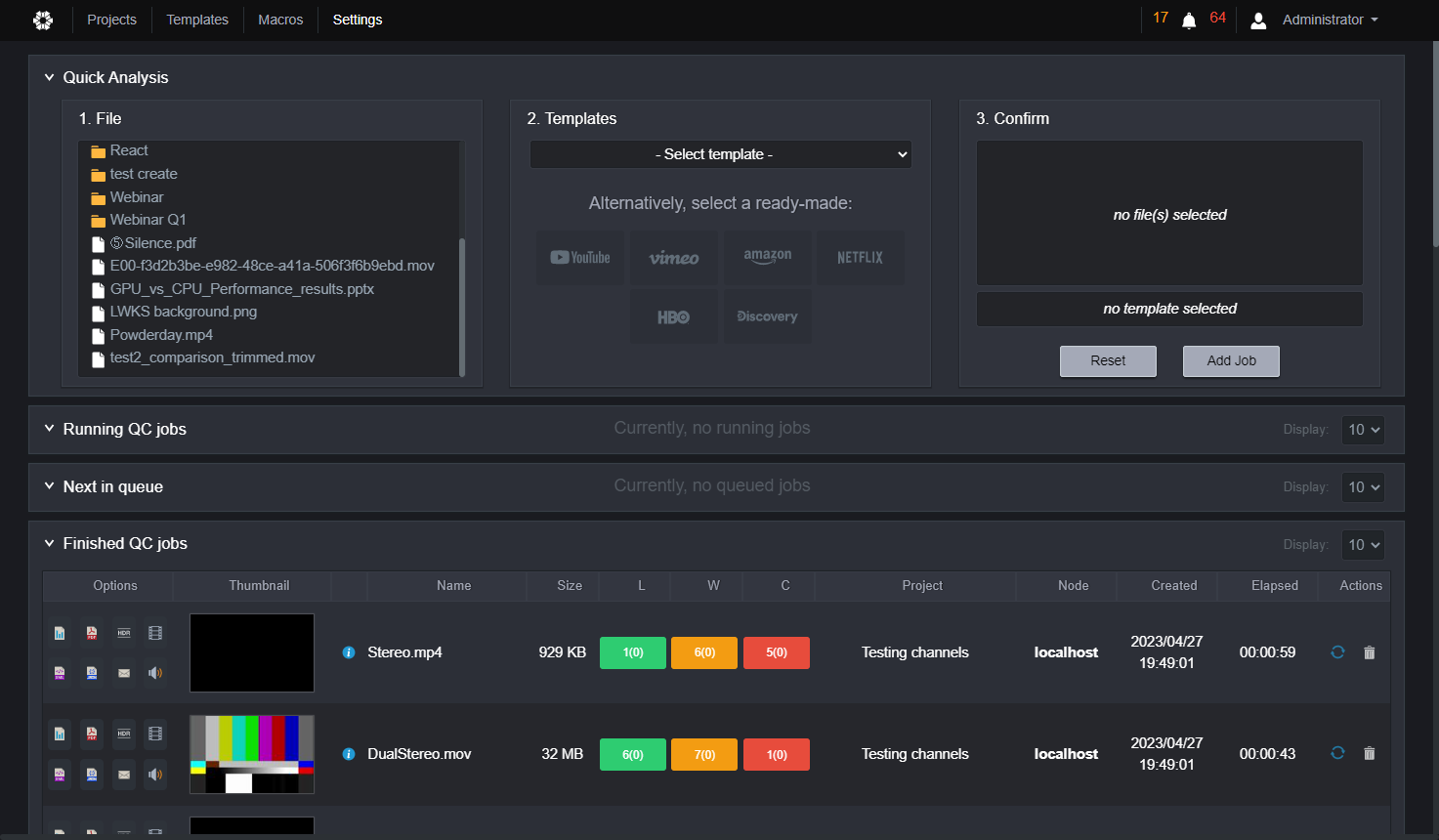Open the filmstrip view for Stereo.mp4

pos(155,633)
